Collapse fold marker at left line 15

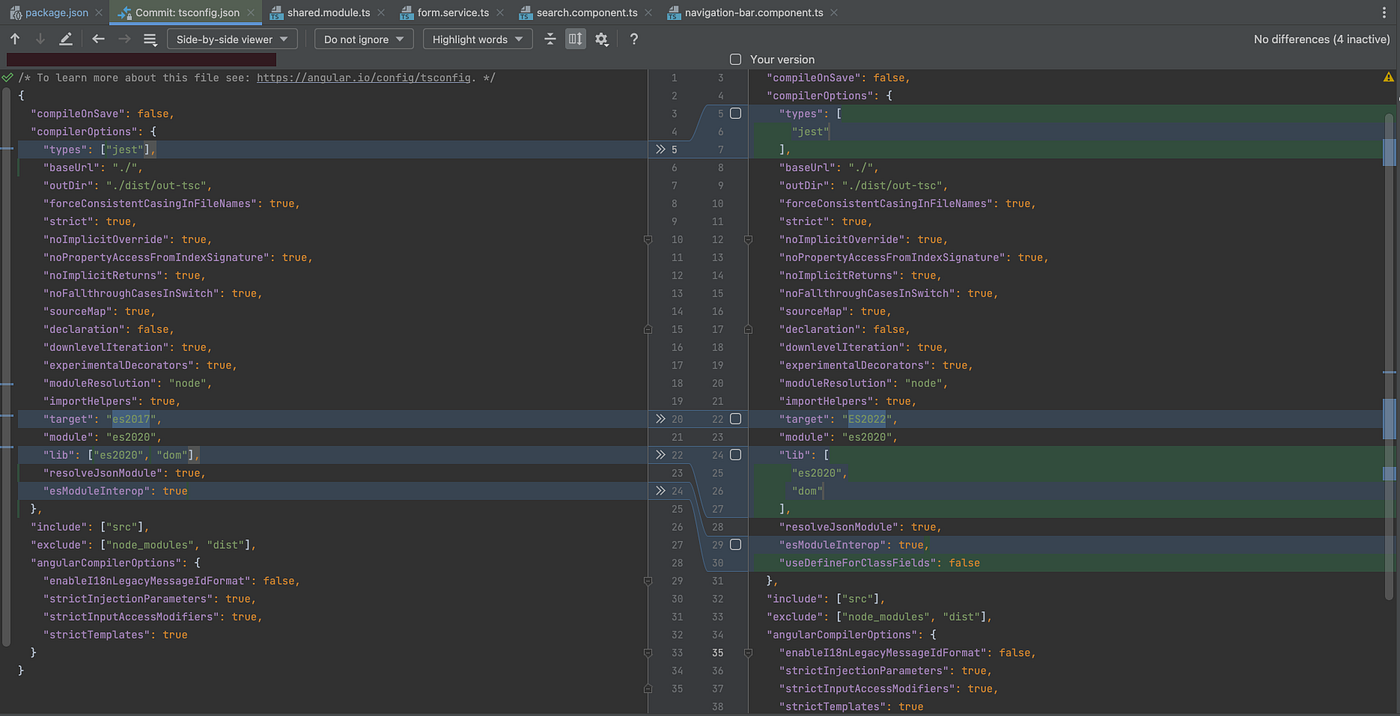click(648, 329)
